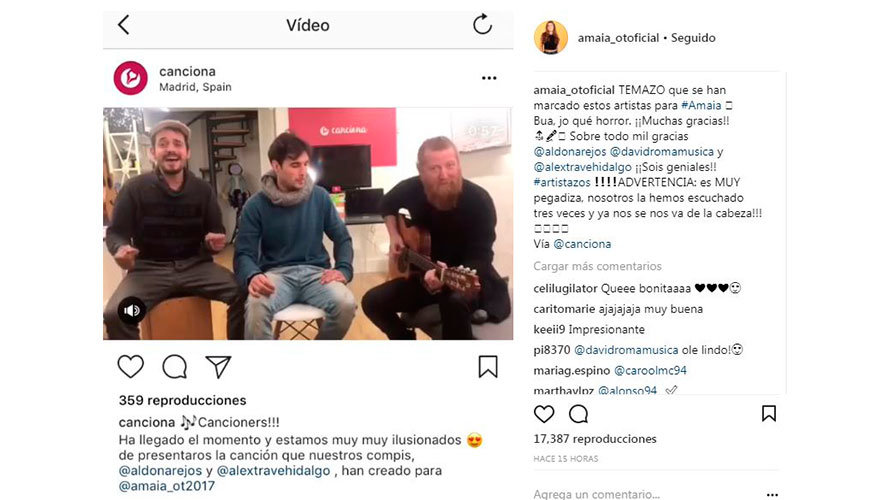Share the post using the paper plane icon

point(218,367)
